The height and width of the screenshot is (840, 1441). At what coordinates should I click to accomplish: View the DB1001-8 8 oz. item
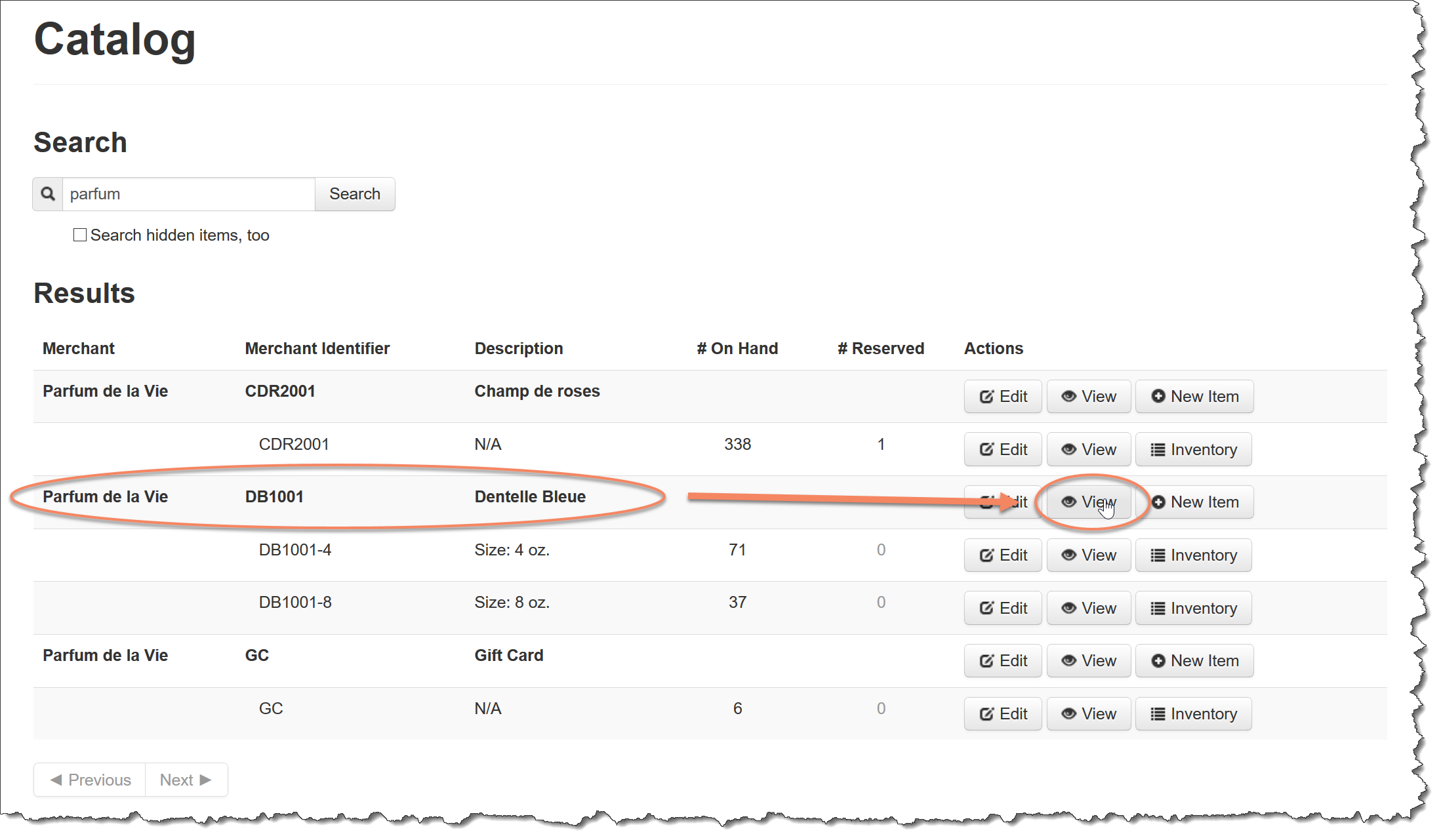1089,609
